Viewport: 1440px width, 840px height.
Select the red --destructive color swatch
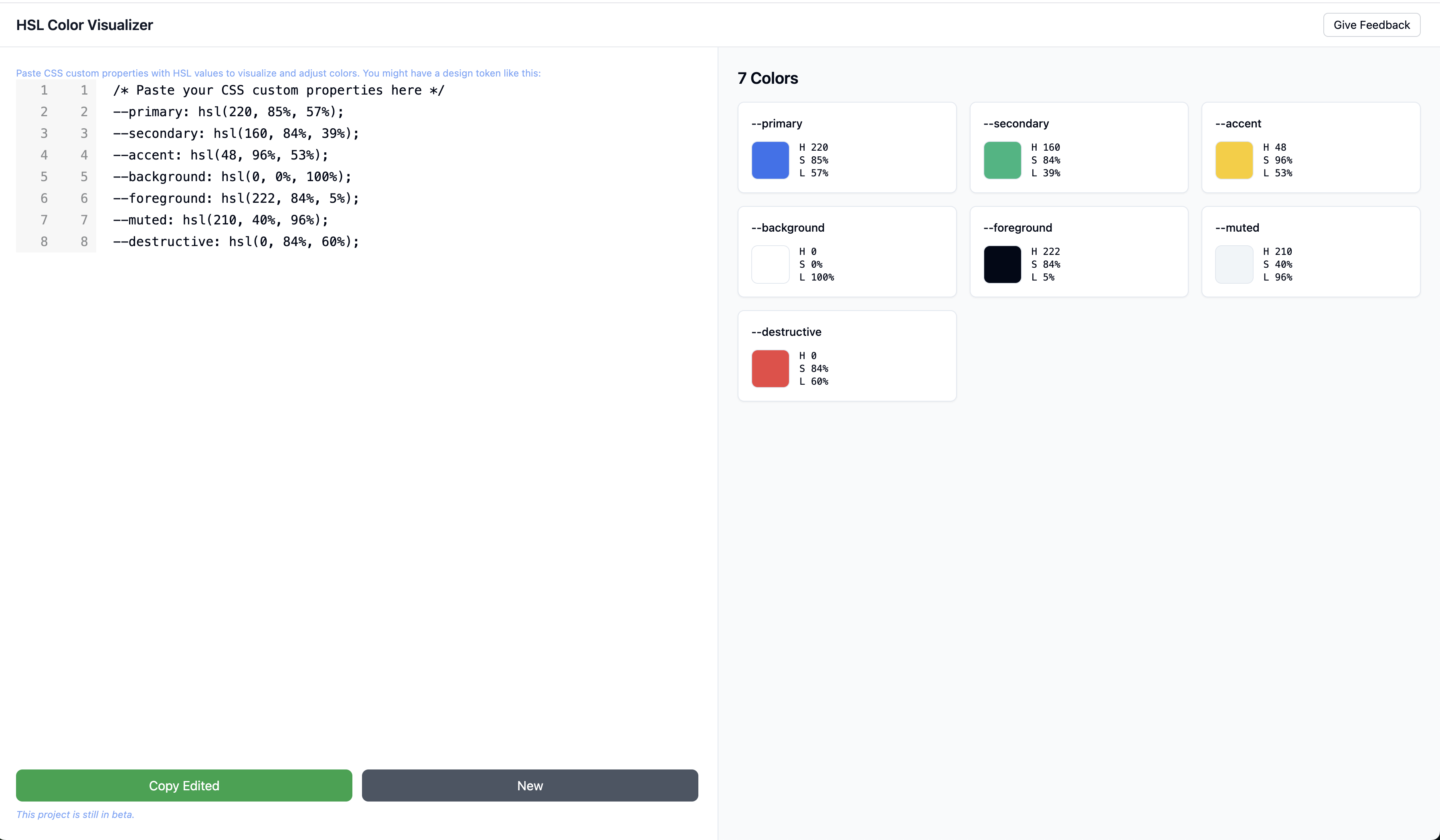pos(770,369)
